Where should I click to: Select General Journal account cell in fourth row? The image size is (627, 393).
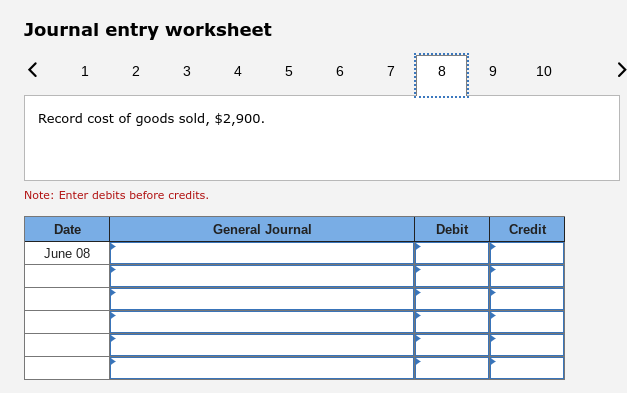(262, 322)
